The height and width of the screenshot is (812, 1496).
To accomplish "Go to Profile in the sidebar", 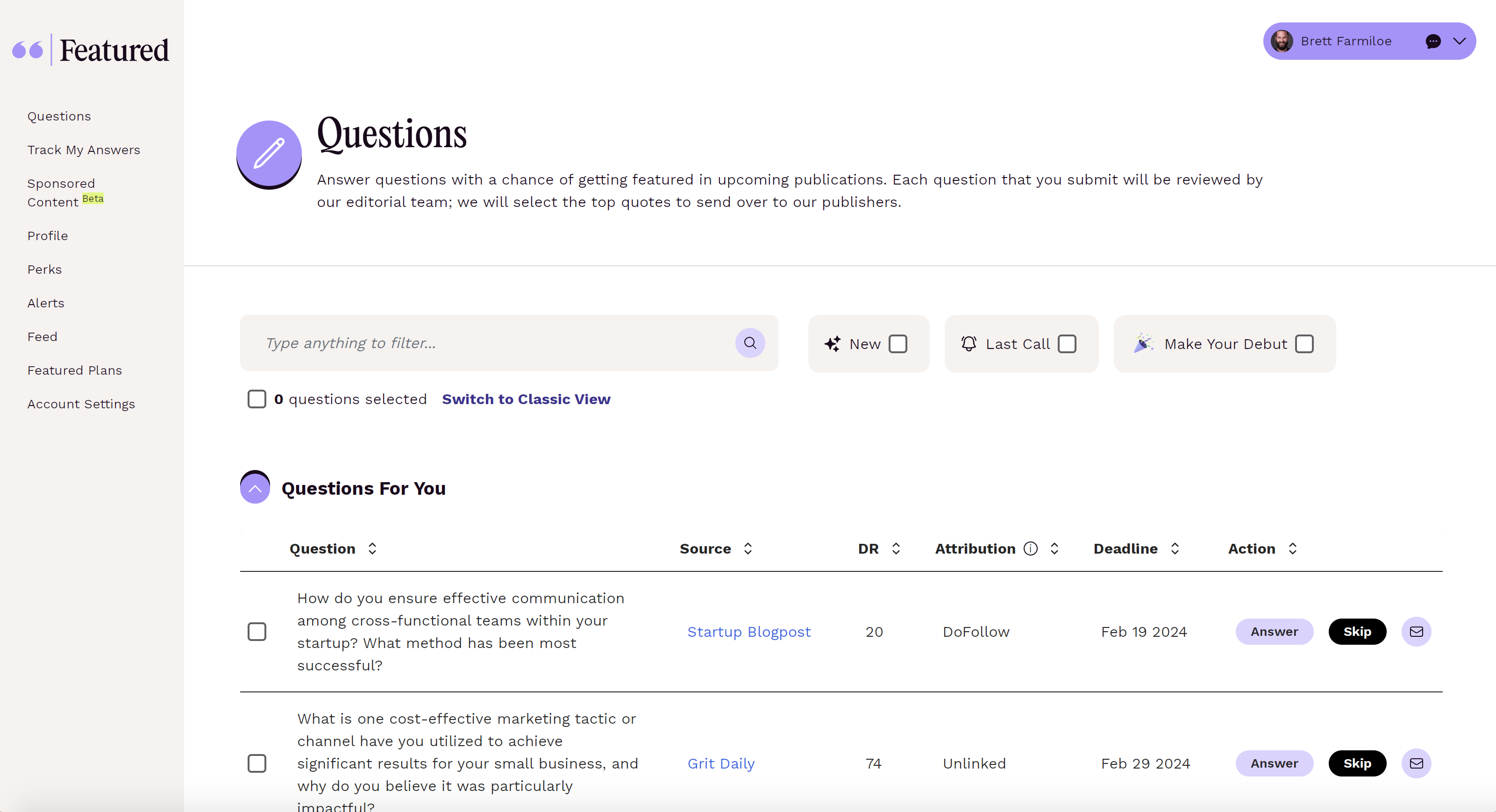I will [48, 236].
